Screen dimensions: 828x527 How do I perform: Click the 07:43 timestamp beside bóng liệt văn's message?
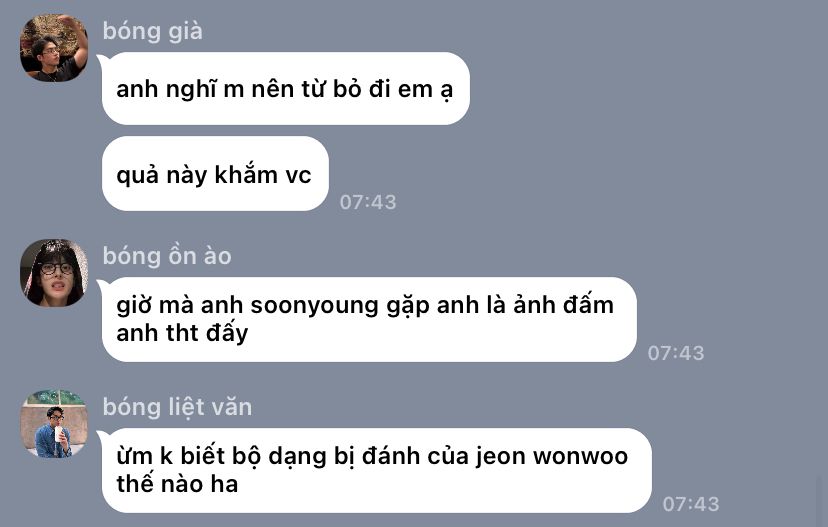click(691, 504)
